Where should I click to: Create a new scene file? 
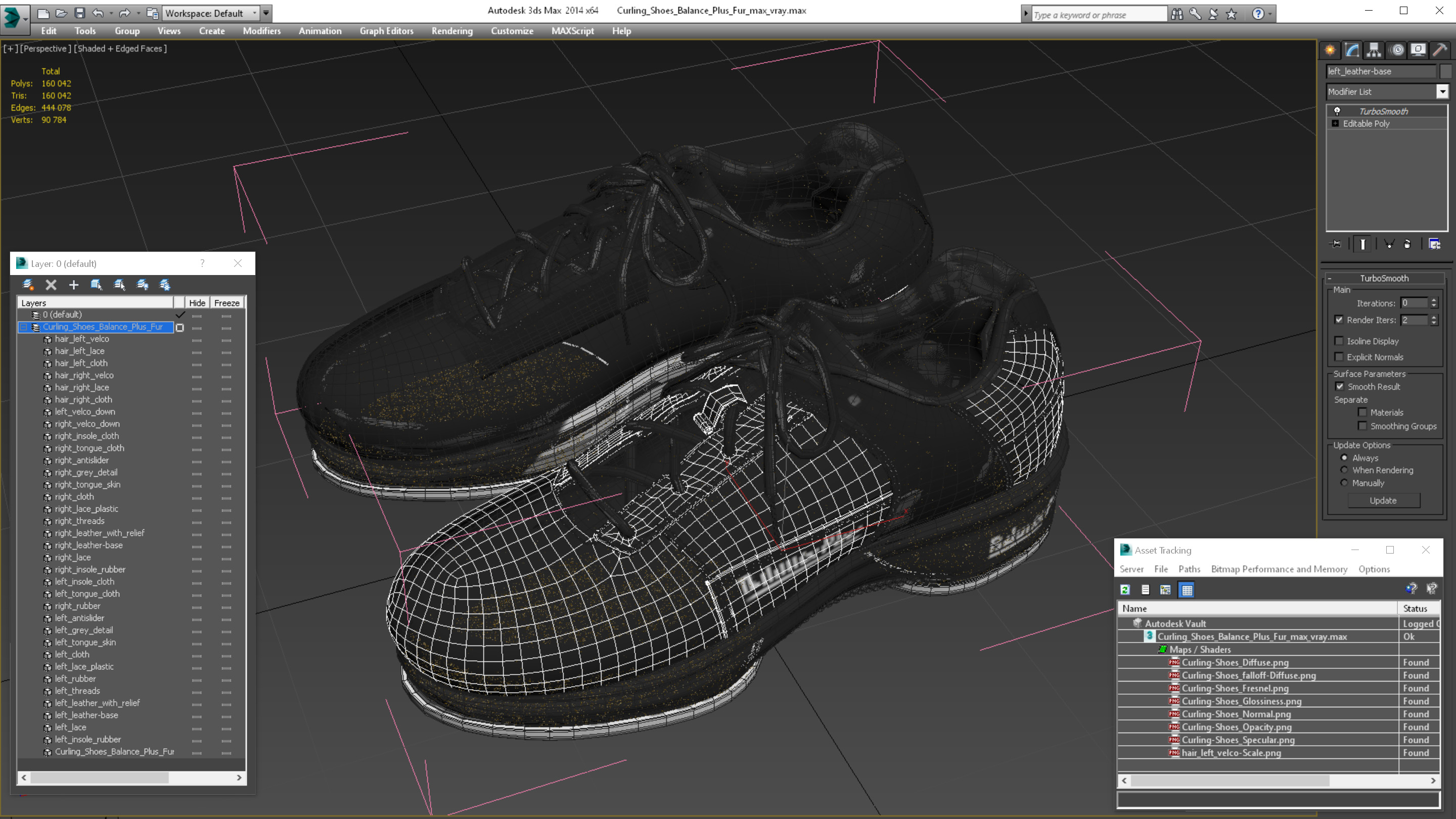43,13
